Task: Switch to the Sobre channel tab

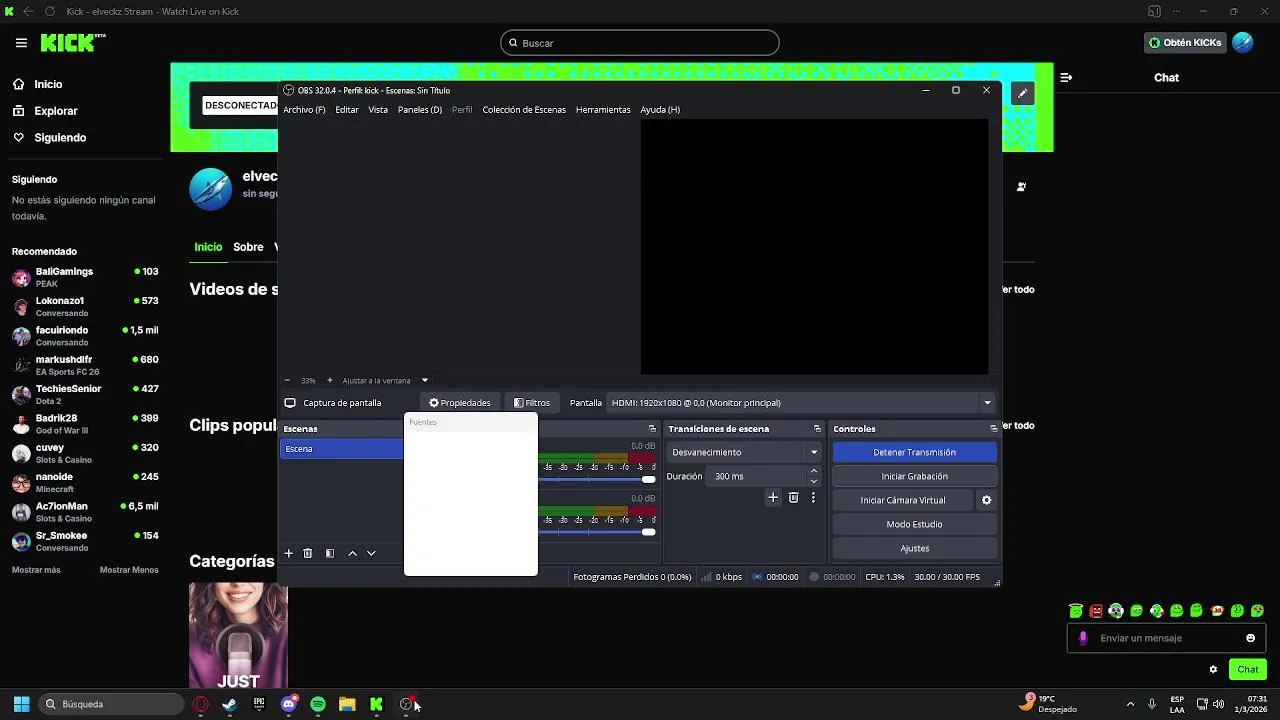Action: 248,247
